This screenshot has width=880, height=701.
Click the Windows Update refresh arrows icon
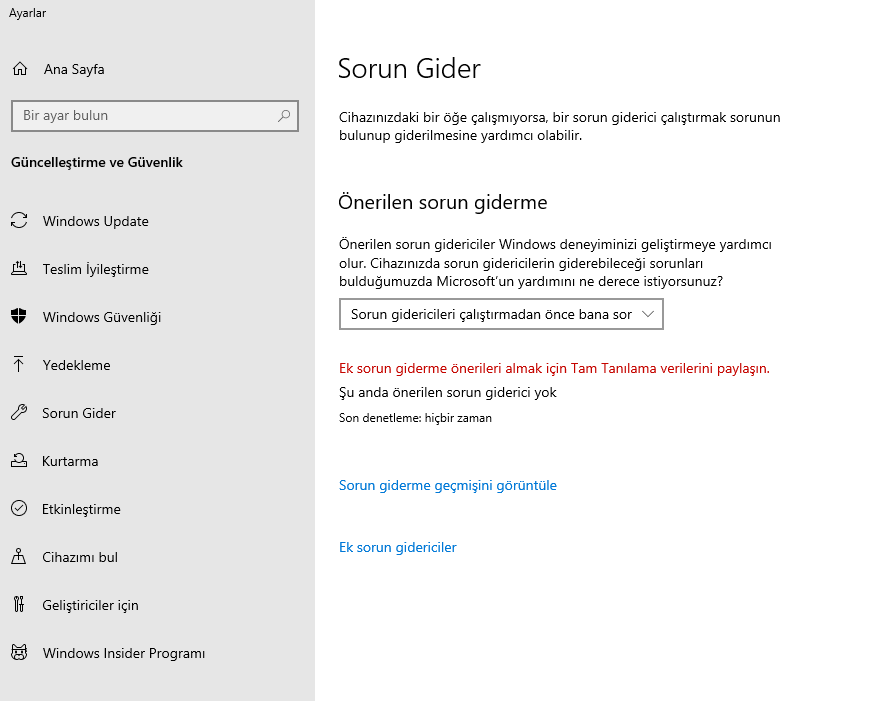19,221
